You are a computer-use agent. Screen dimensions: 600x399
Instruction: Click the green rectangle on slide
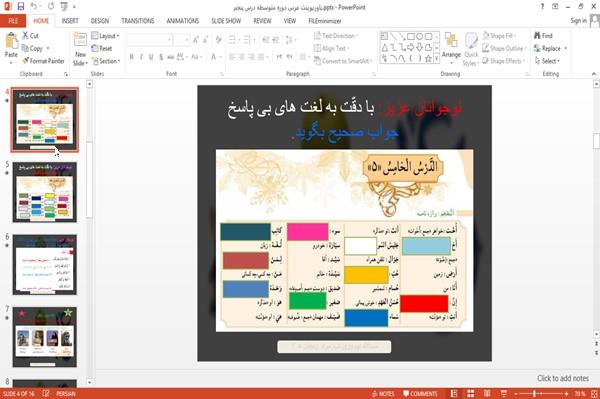(x=308, y=301)
